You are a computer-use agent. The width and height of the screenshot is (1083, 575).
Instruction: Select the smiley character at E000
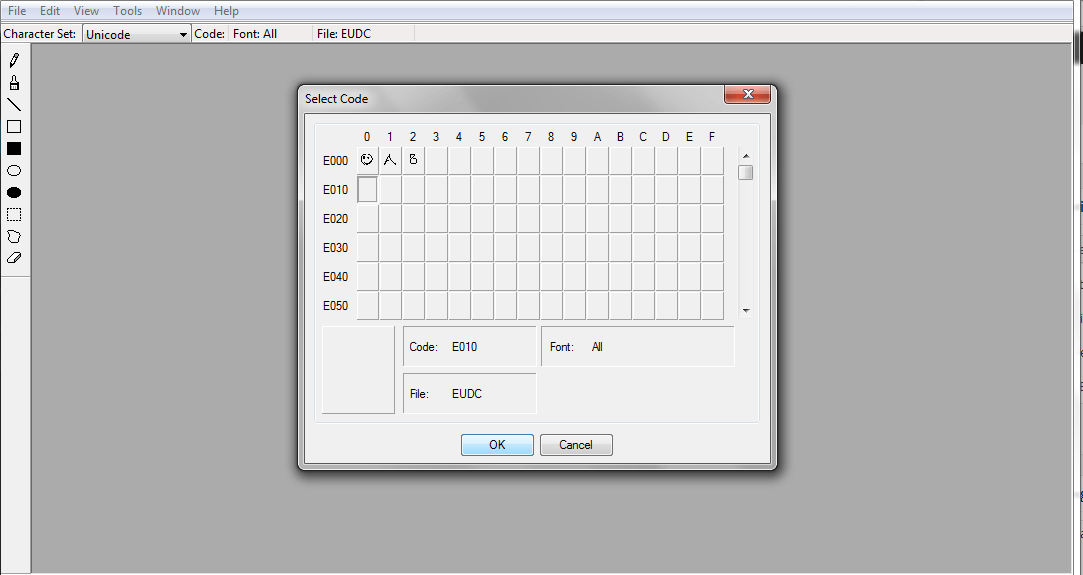367,160
